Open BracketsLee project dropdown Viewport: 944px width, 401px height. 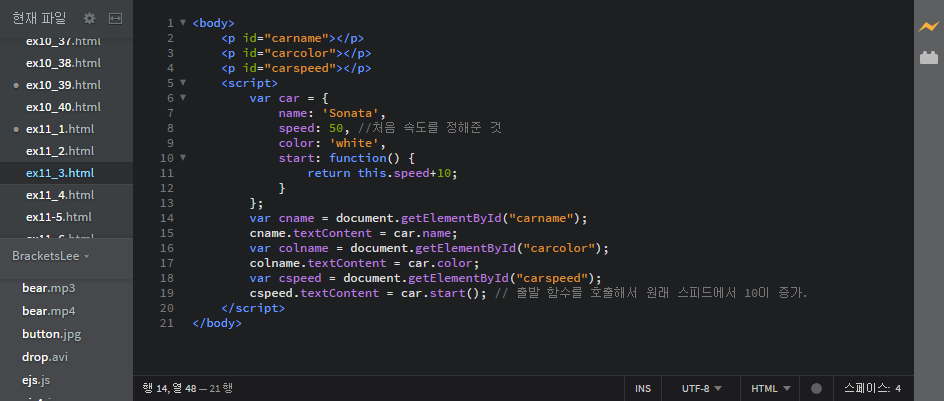(x=51, y=256)
